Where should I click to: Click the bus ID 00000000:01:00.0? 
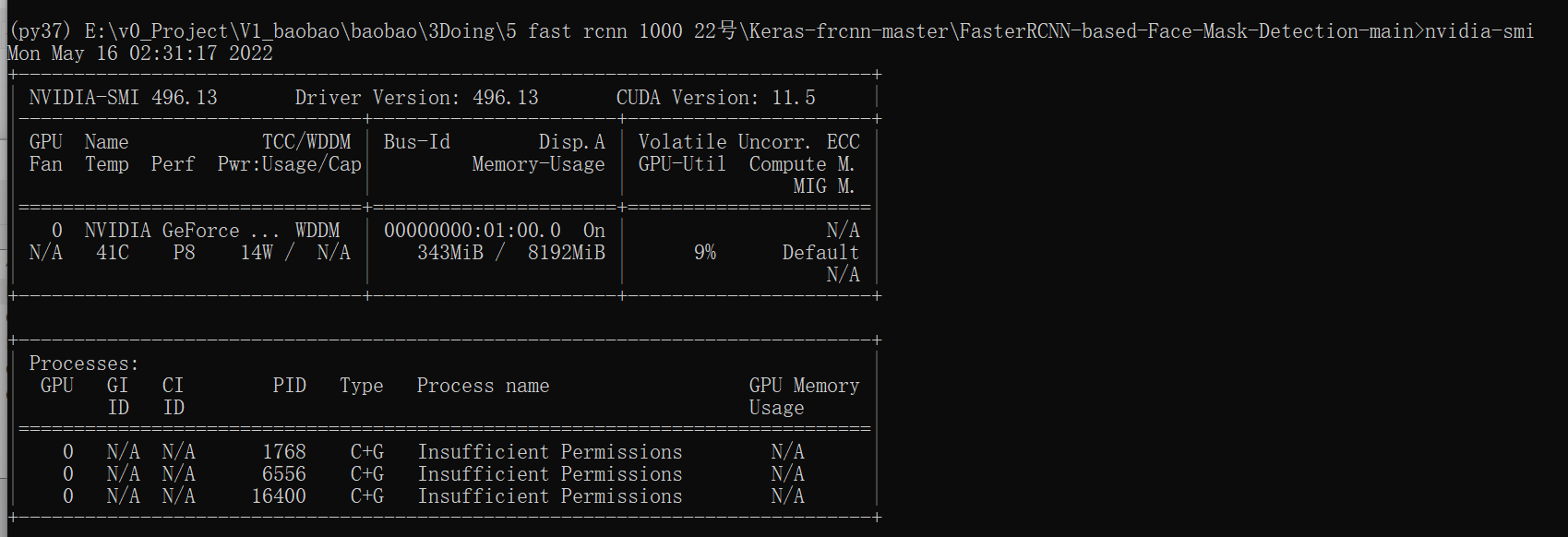[472, 231]
